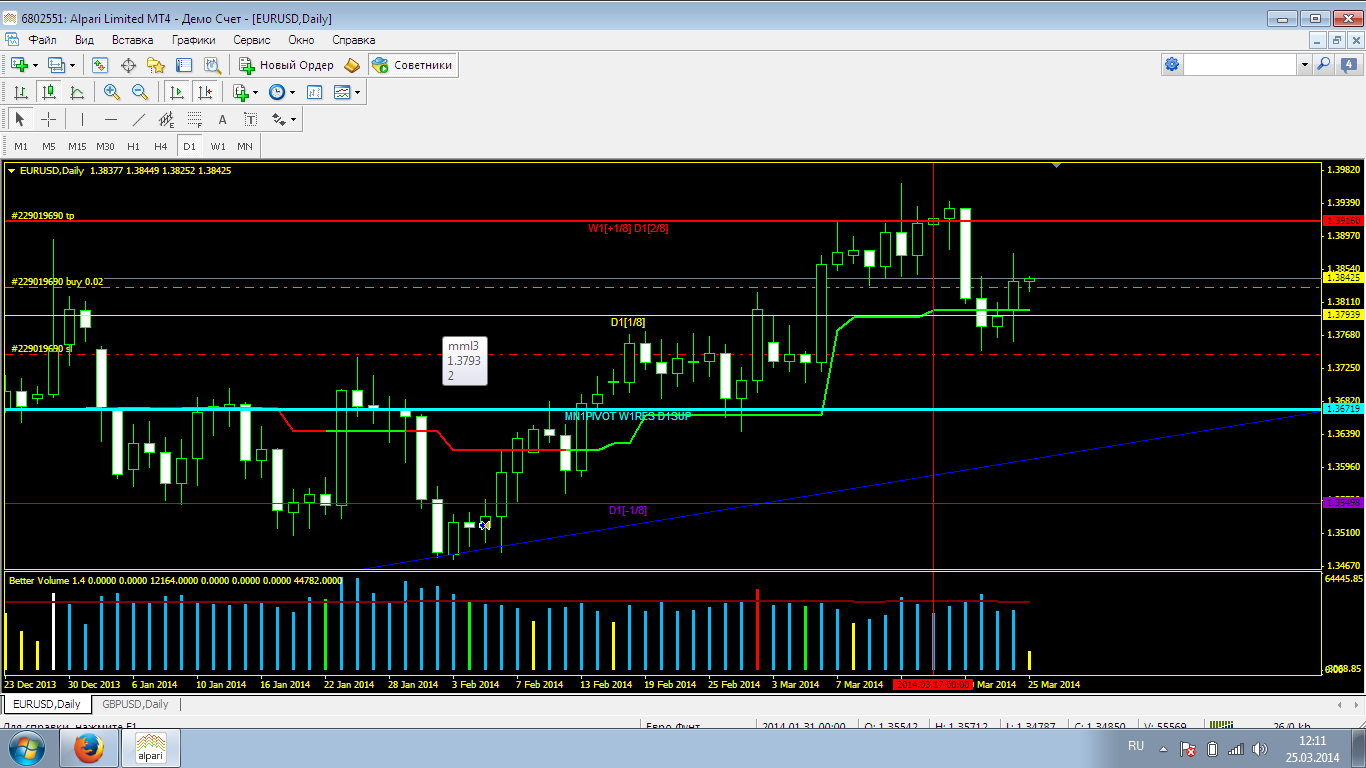Image resolution: width=1366 pixels, height=768 pixels.
Task: Select the EURUSD,Daily chart tab
Action: 46,704
